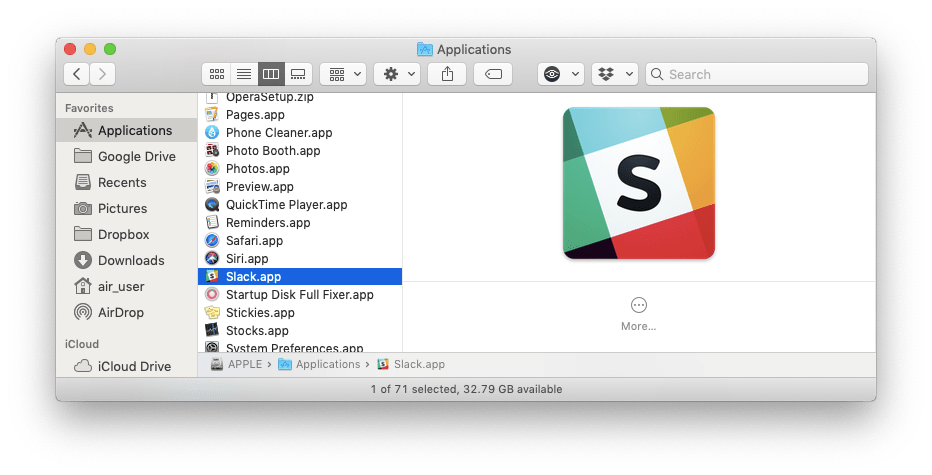
Task: Open the group-by arrangement dropdown
Action: pos(343,74)
